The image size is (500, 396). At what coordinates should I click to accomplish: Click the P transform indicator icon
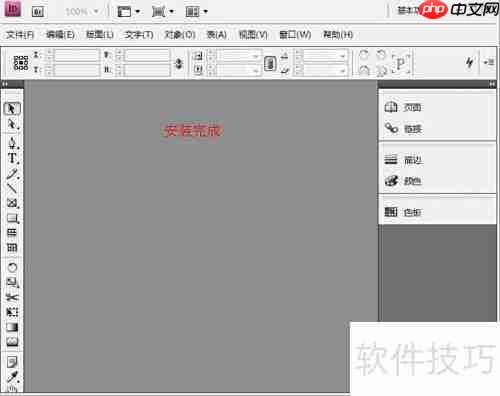point(401,63)
